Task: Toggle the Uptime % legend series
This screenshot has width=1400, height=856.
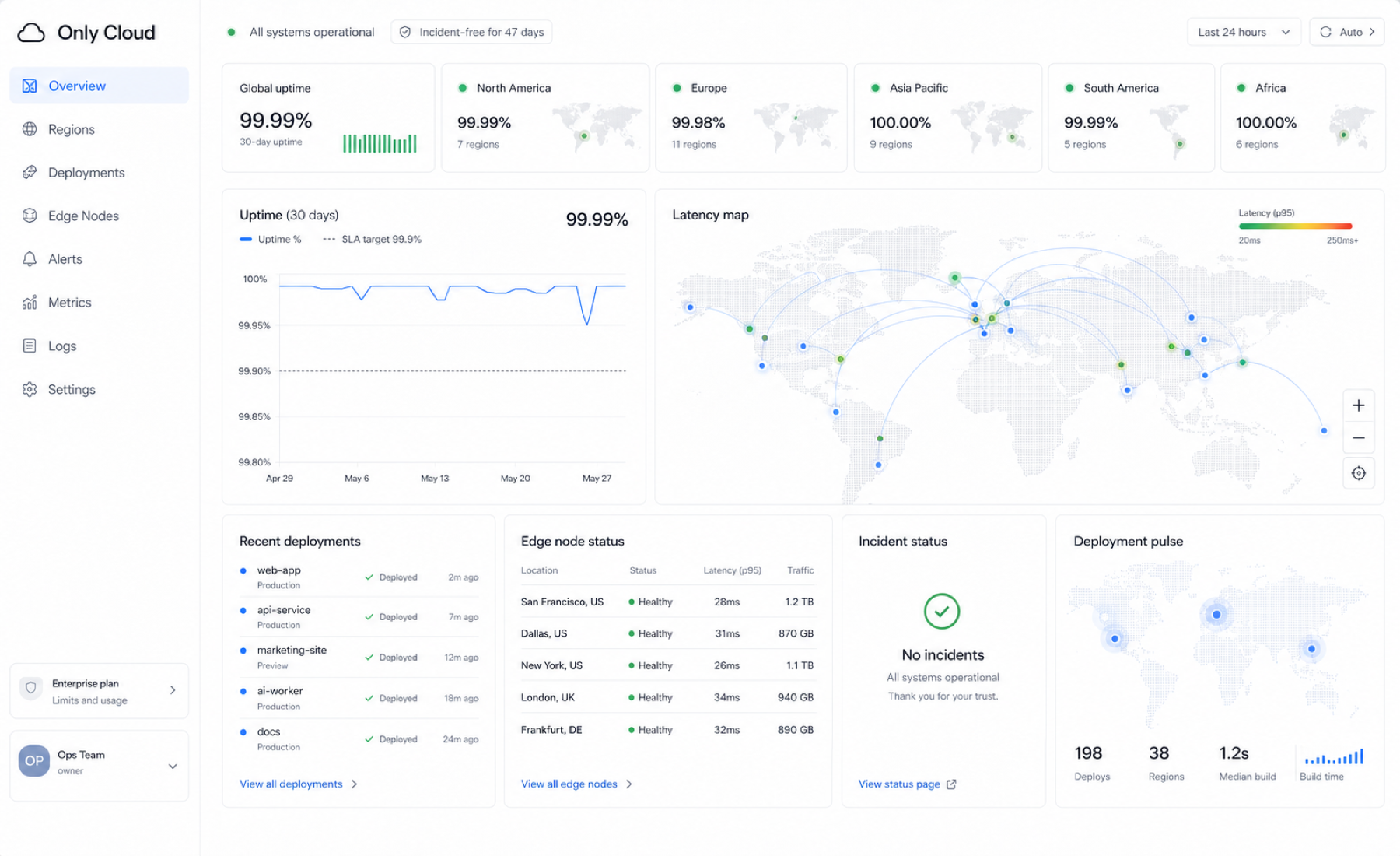Action: coord(271,240)
